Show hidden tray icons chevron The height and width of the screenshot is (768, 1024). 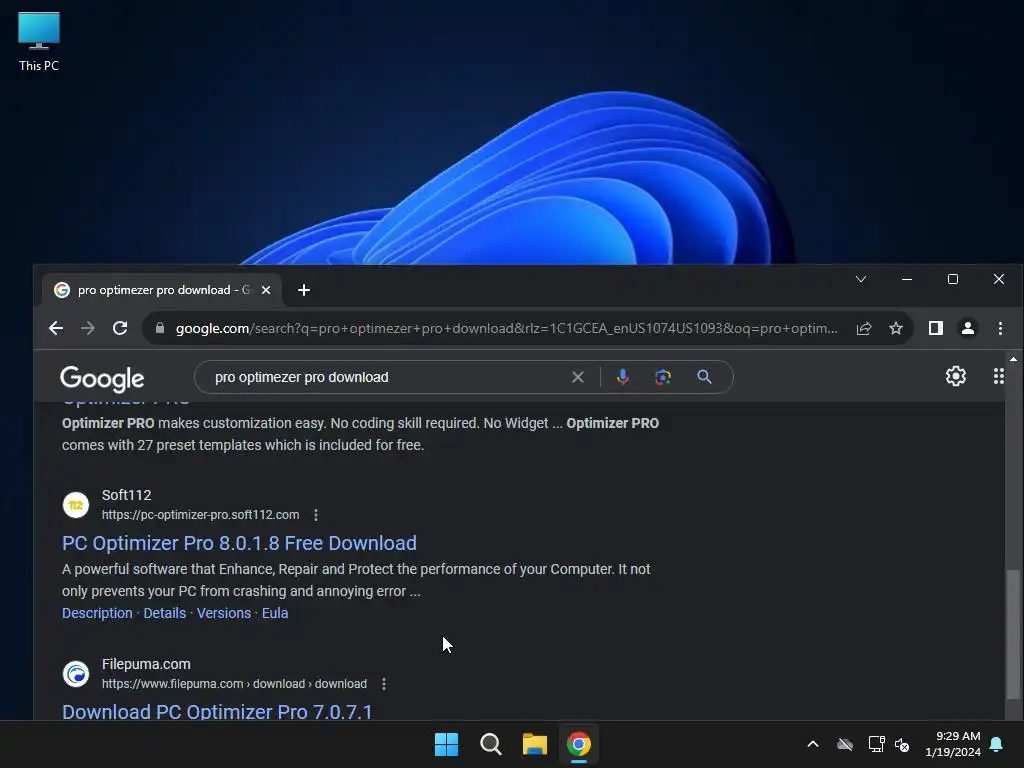(x=813, y=744)
